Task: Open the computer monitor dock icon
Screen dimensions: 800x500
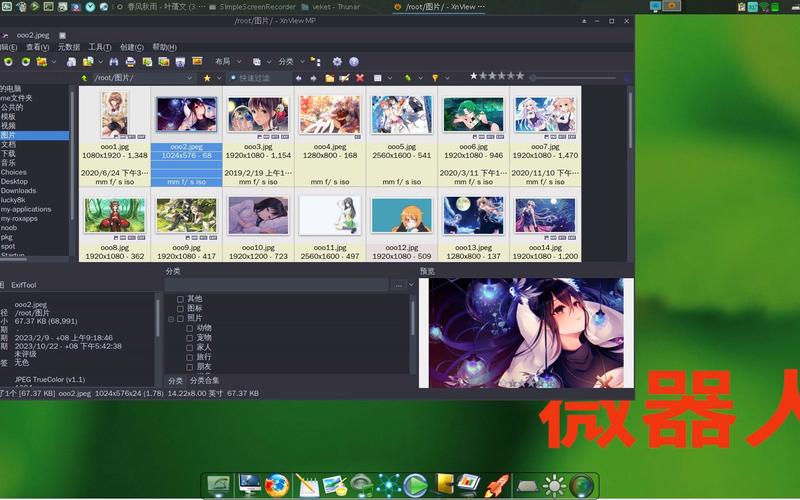Action: click(x=249, y=485)
